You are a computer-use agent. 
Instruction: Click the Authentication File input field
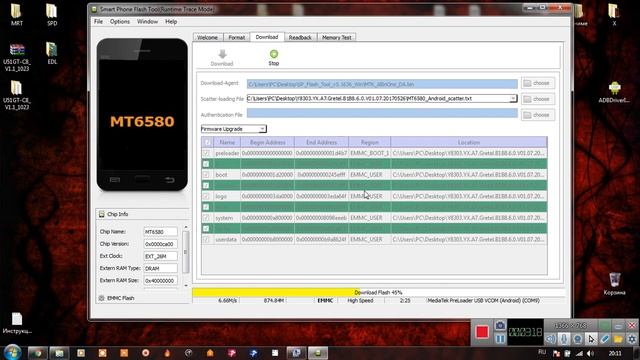pyautogui.click(x=382, y=113)
